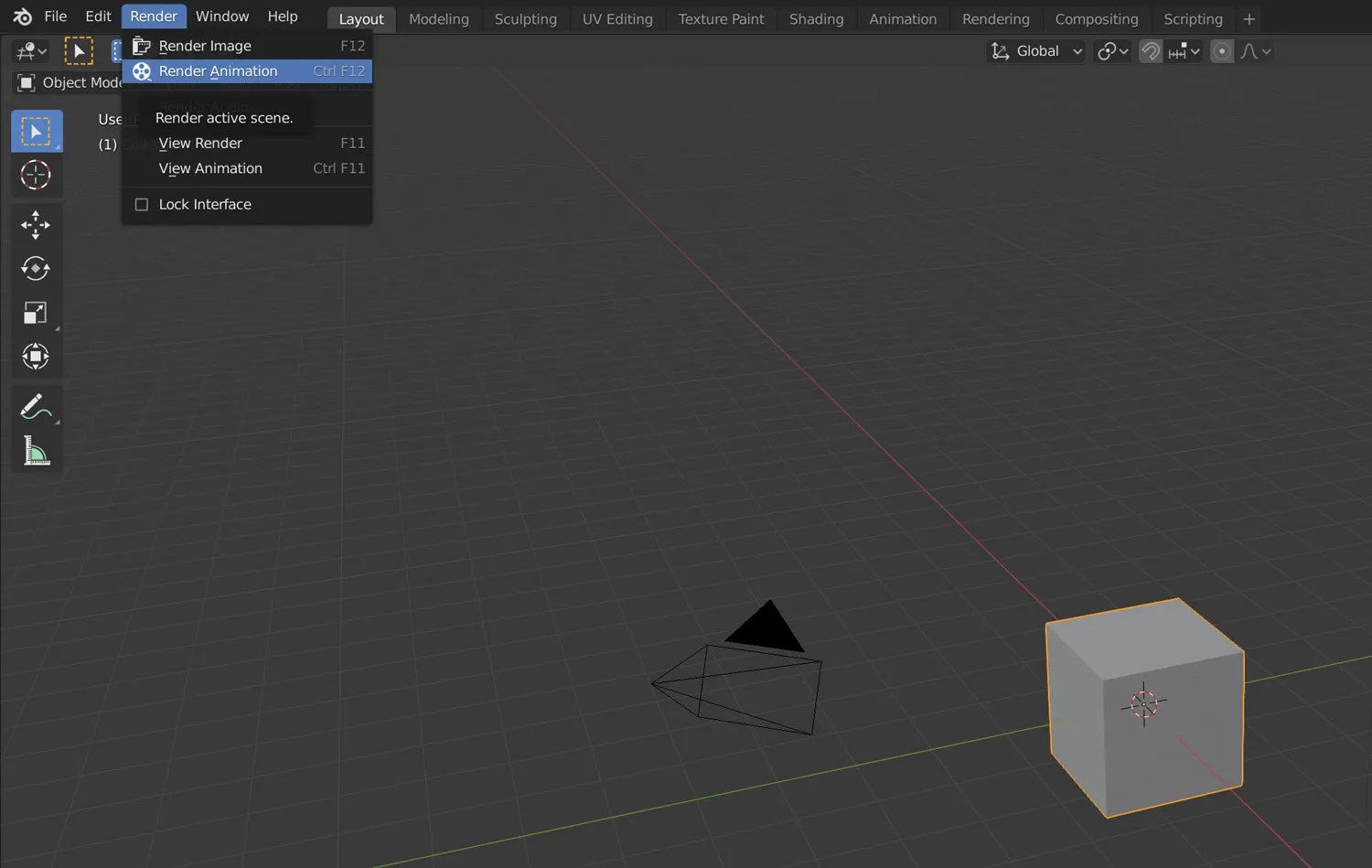Select the Scale tool
Image resolution: width=1372 pixels, height=868 pixels.
coord(37,313)
